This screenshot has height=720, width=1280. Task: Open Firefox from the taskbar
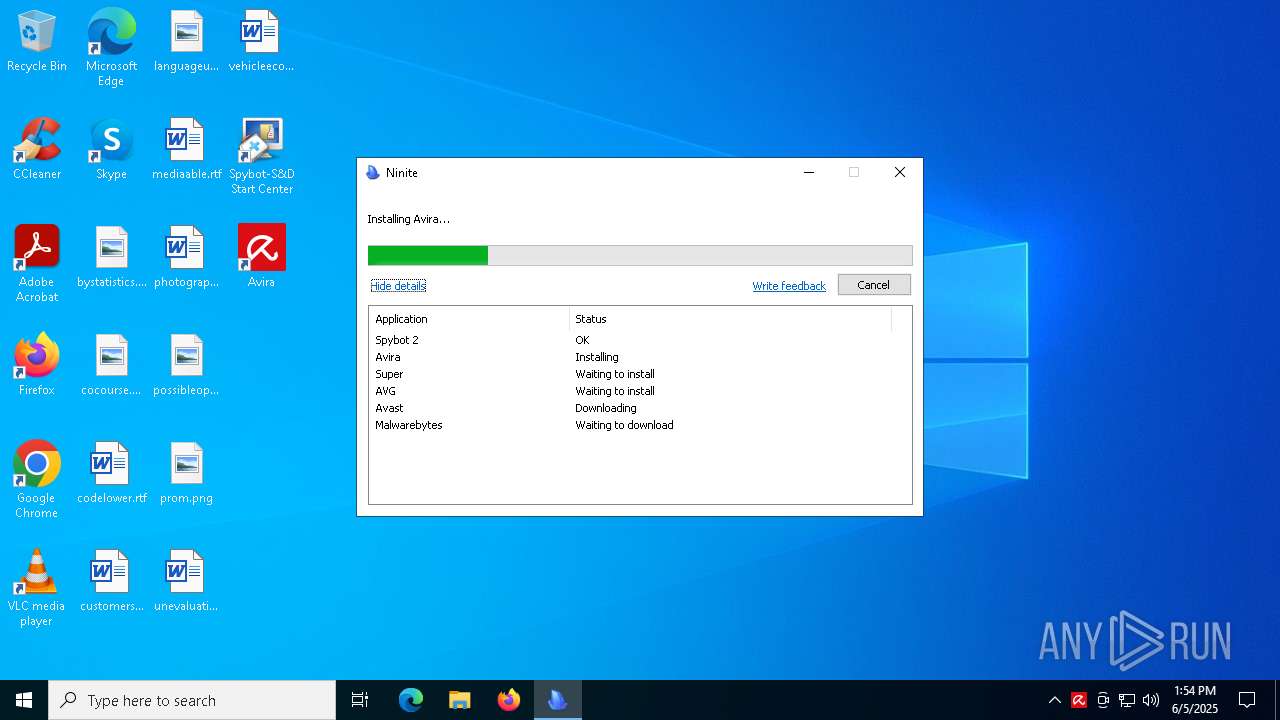(509, 700)
